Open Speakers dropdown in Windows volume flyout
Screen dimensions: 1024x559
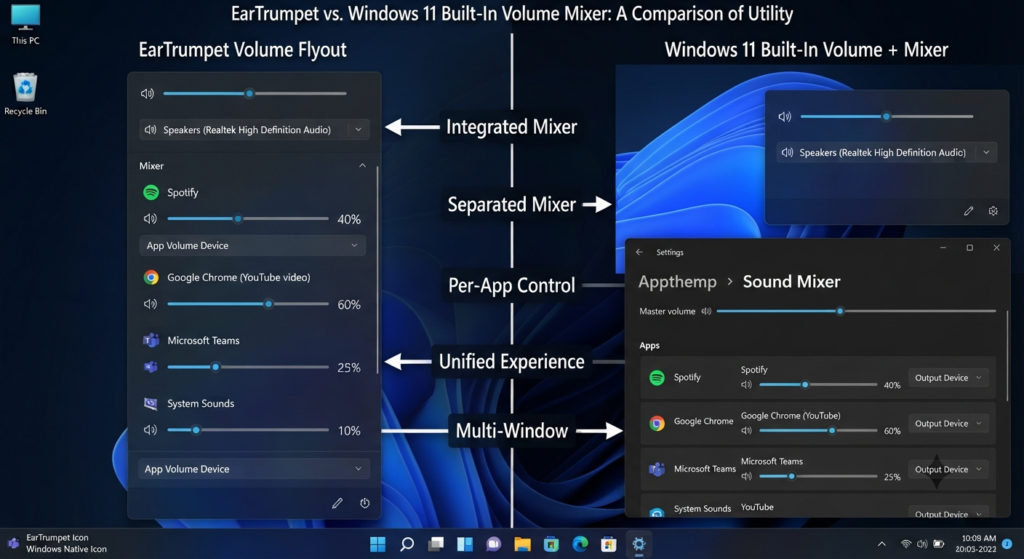point(886,152)
